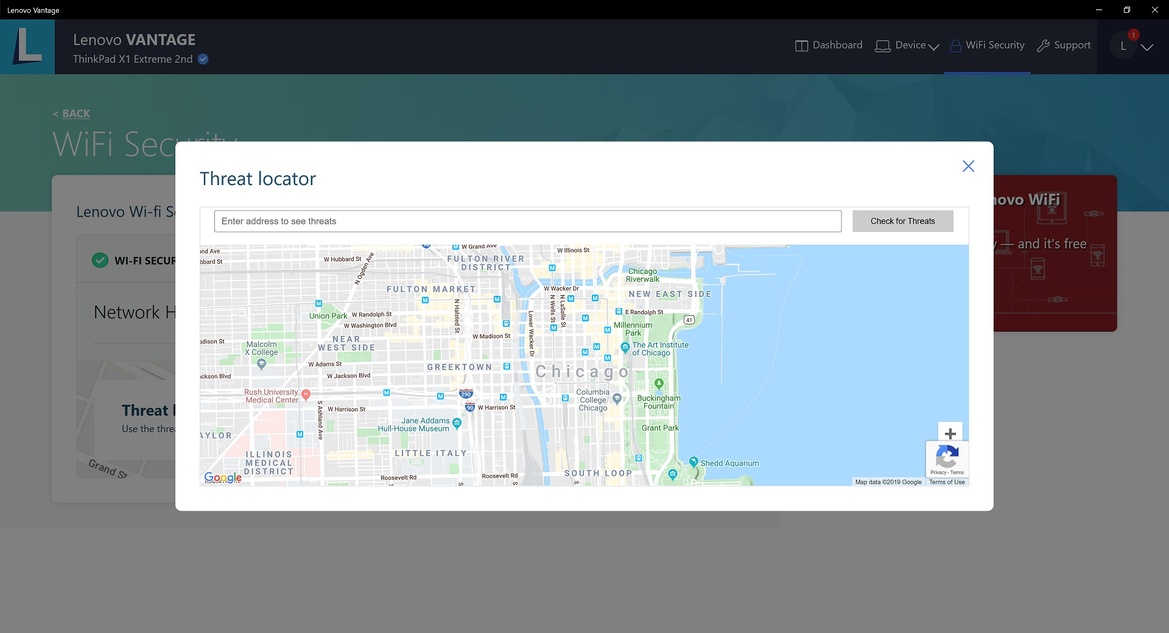Open the Dashboard menu item
Screen dimensions: 1169x633
tap(828, 45)
